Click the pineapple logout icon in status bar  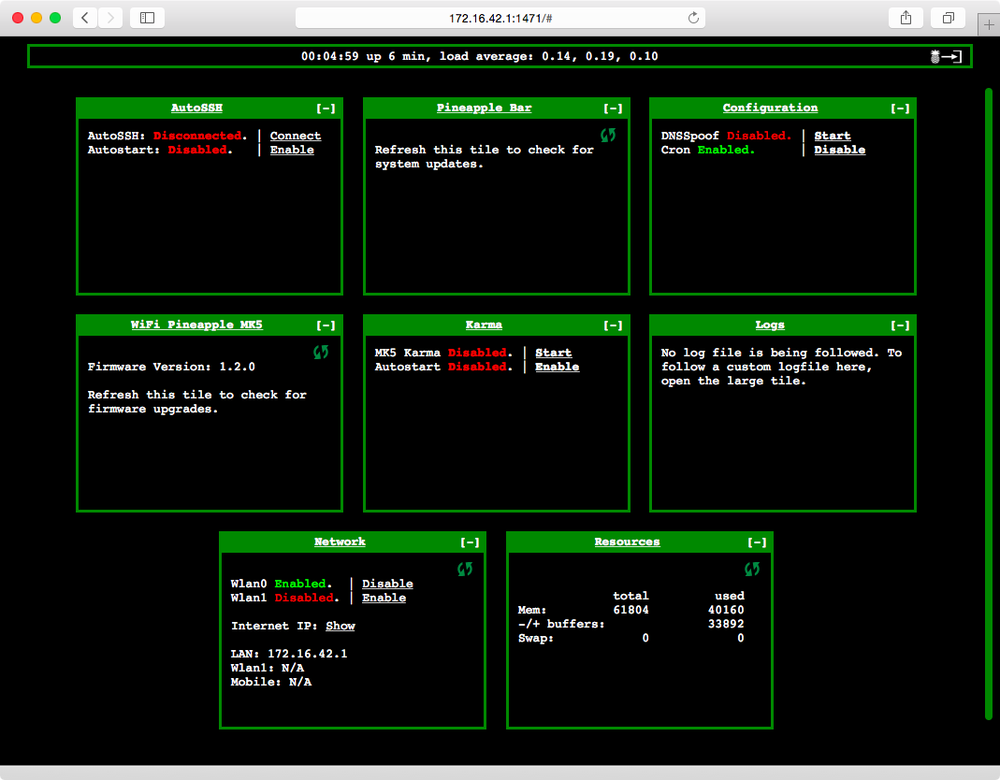click(946, 57)
